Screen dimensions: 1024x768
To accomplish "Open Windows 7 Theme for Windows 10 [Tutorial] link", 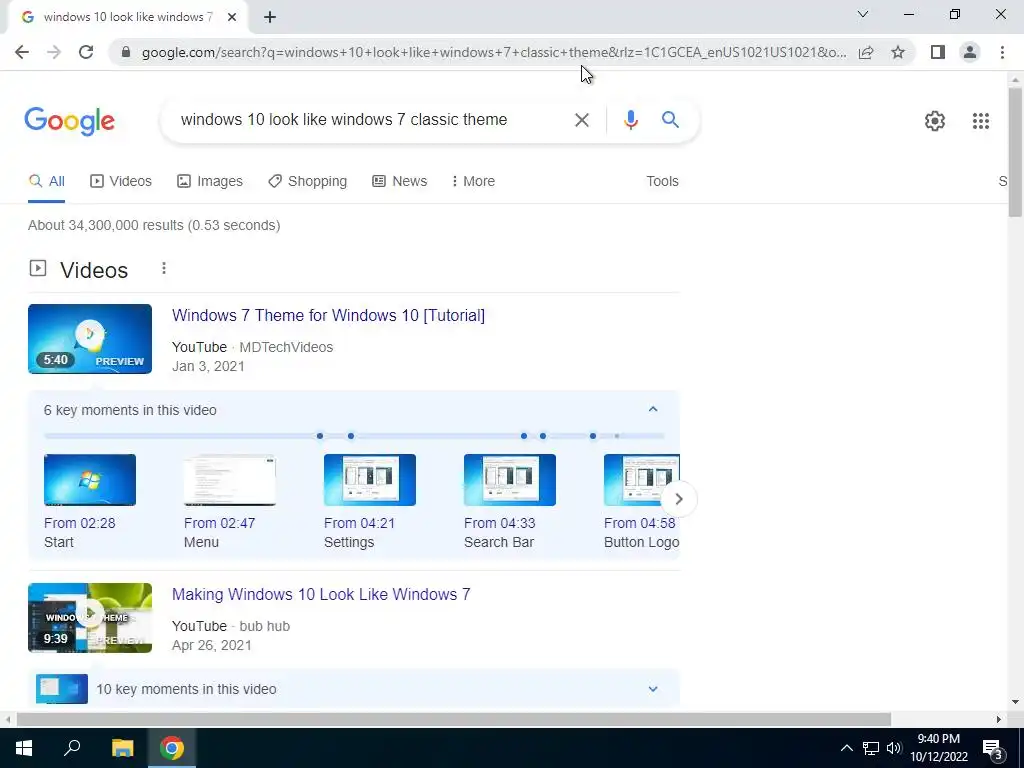I will tap(328, 315).
